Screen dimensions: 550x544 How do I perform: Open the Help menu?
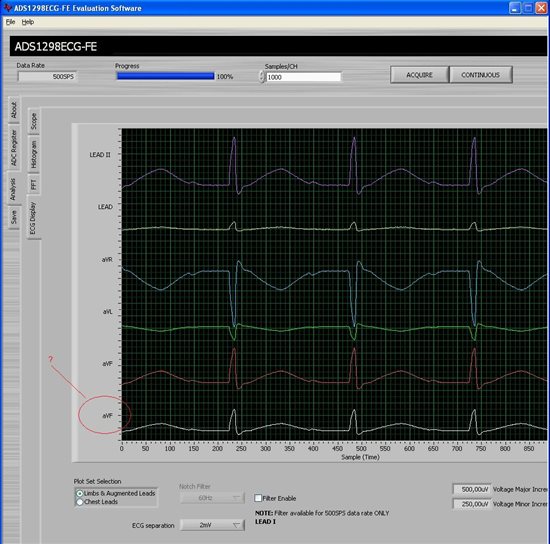[28, 22]
